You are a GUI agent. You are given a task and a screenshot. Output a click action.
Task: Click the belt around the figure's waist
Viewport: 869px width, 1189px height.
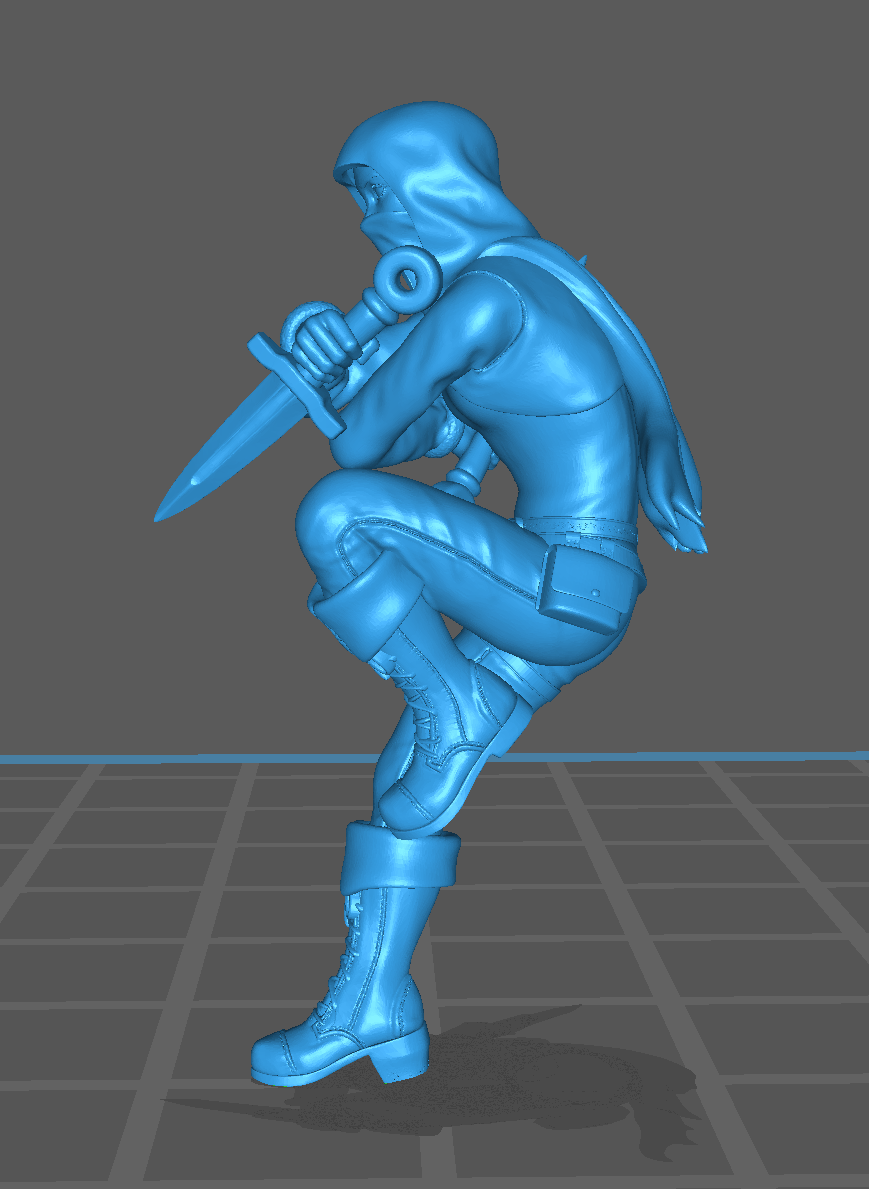tap(580, 528)
